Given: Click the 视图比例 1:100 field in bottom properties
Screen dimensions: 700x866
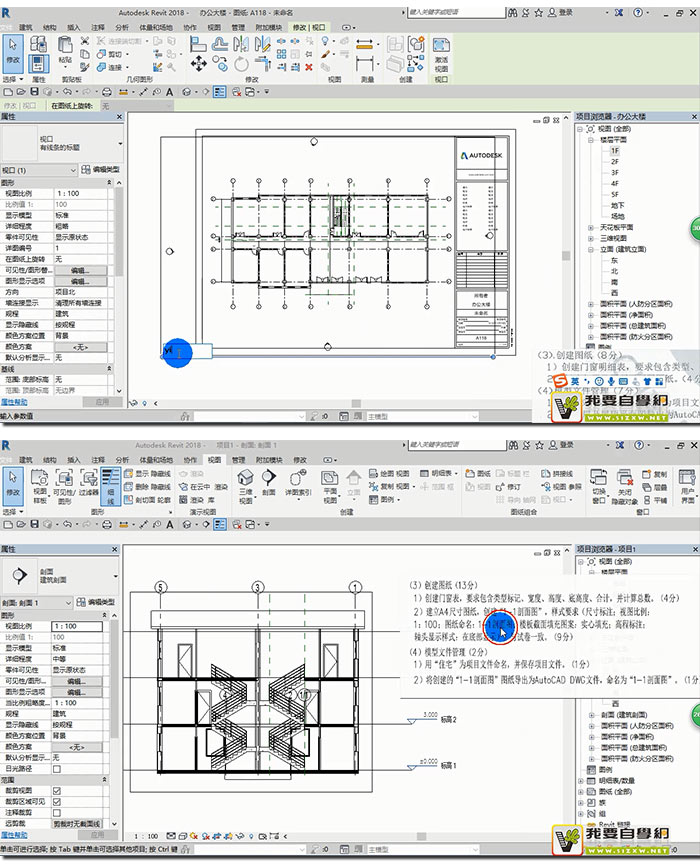Looking at the screenshot, I should (x=77, y=626).
